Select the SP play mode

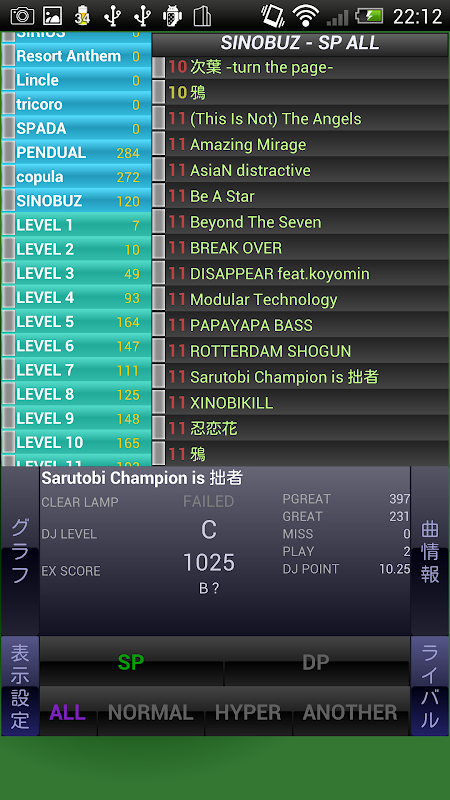(131, 661)
